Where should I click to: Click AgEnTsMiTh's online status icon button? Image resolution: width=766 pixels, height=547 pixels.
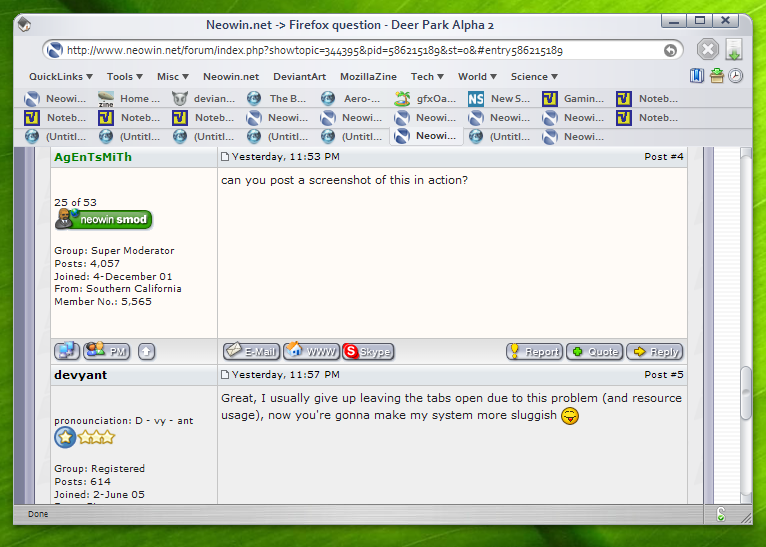click(x=66, y=351)
